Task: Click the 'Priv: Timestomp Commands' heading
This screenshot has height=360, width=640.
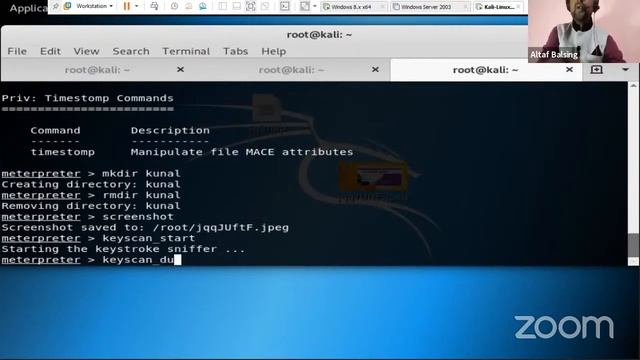Action: point(88,98)
